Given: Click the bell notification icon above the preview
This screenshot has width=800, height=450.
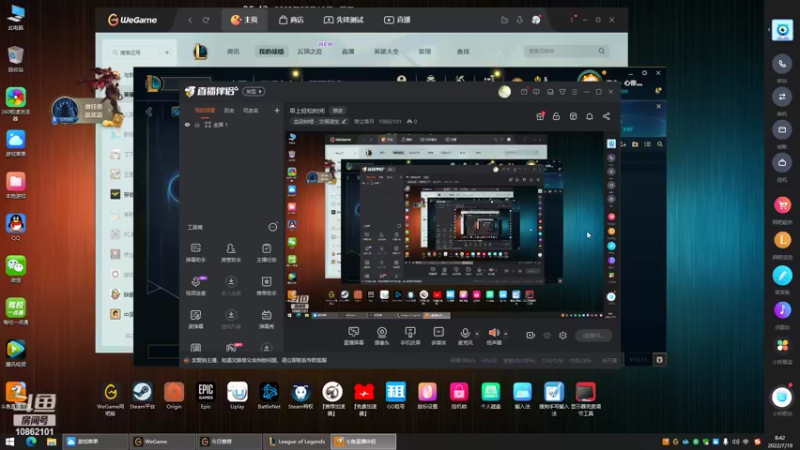Looking at the screenshot, I should tap(589, 116).
